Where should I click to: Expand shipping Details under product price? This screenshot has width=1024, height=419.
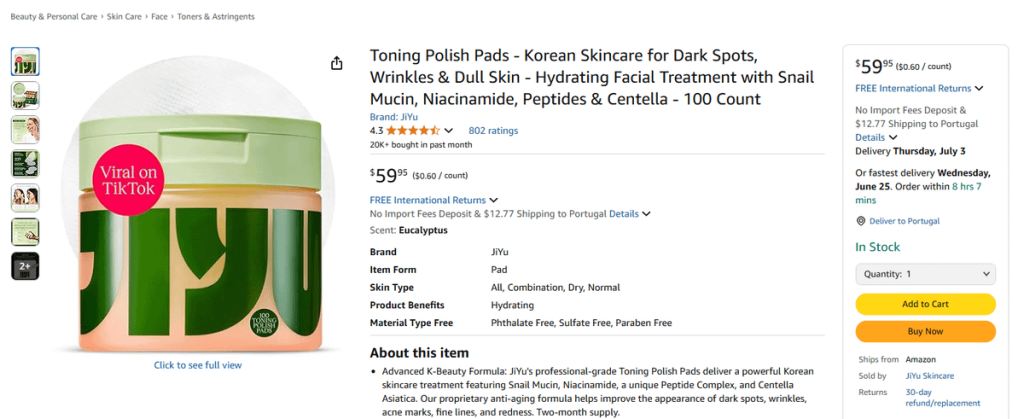click(x=630, y=214)
